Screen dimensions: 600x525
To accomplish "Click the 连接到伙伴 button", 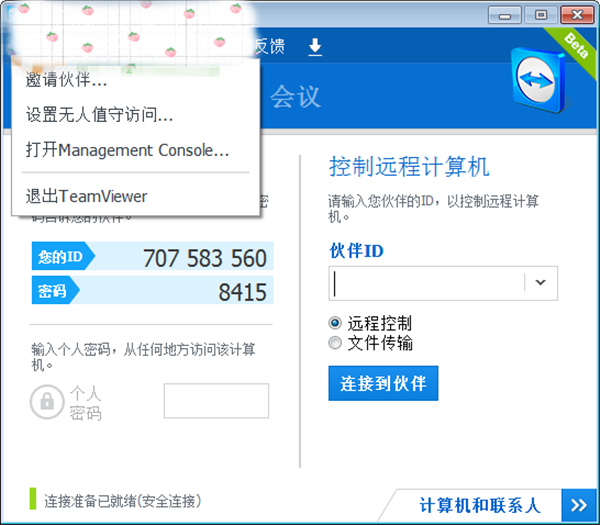I will (x=383, y=383).
